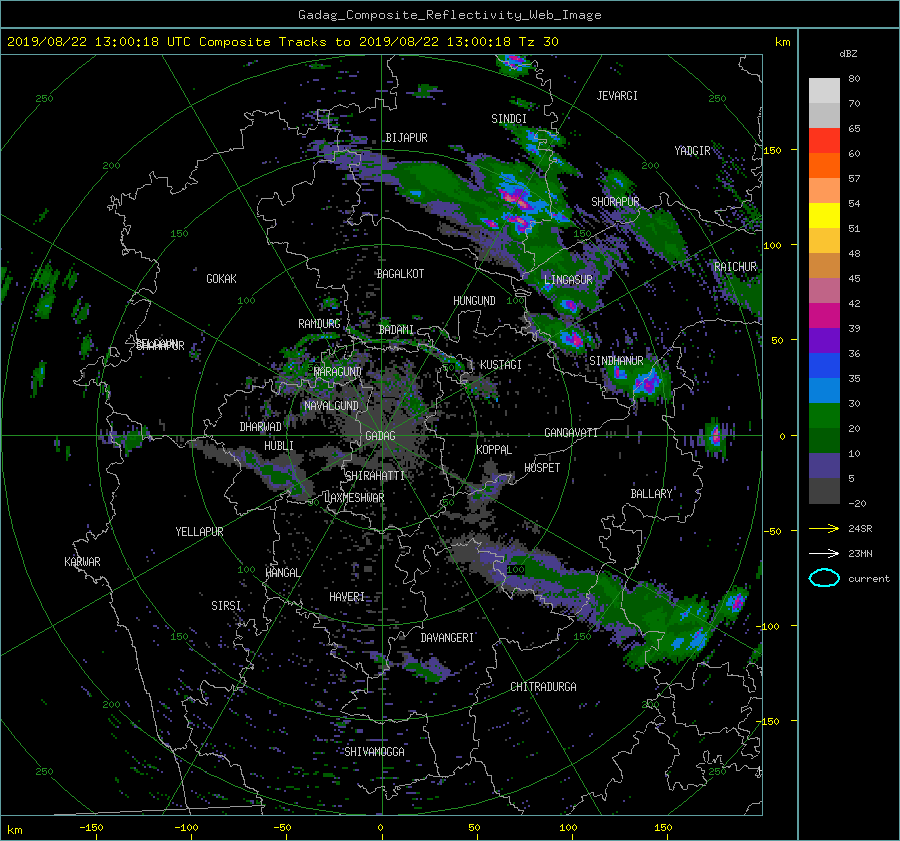
Task: Pick the purple 36-39 dBZ legend swatch
Action: point(824,340)
